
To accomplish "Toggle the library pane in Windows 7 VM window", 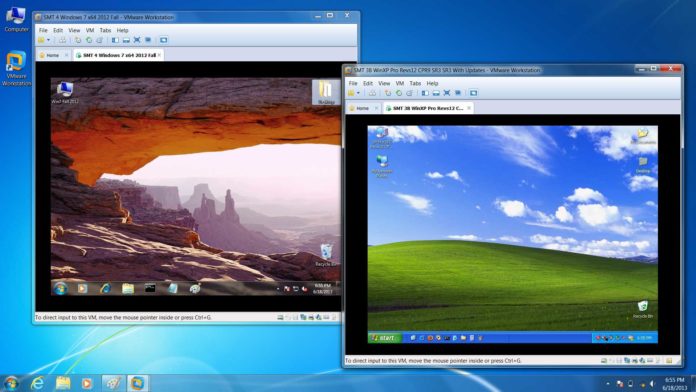I will coord(115,40).
